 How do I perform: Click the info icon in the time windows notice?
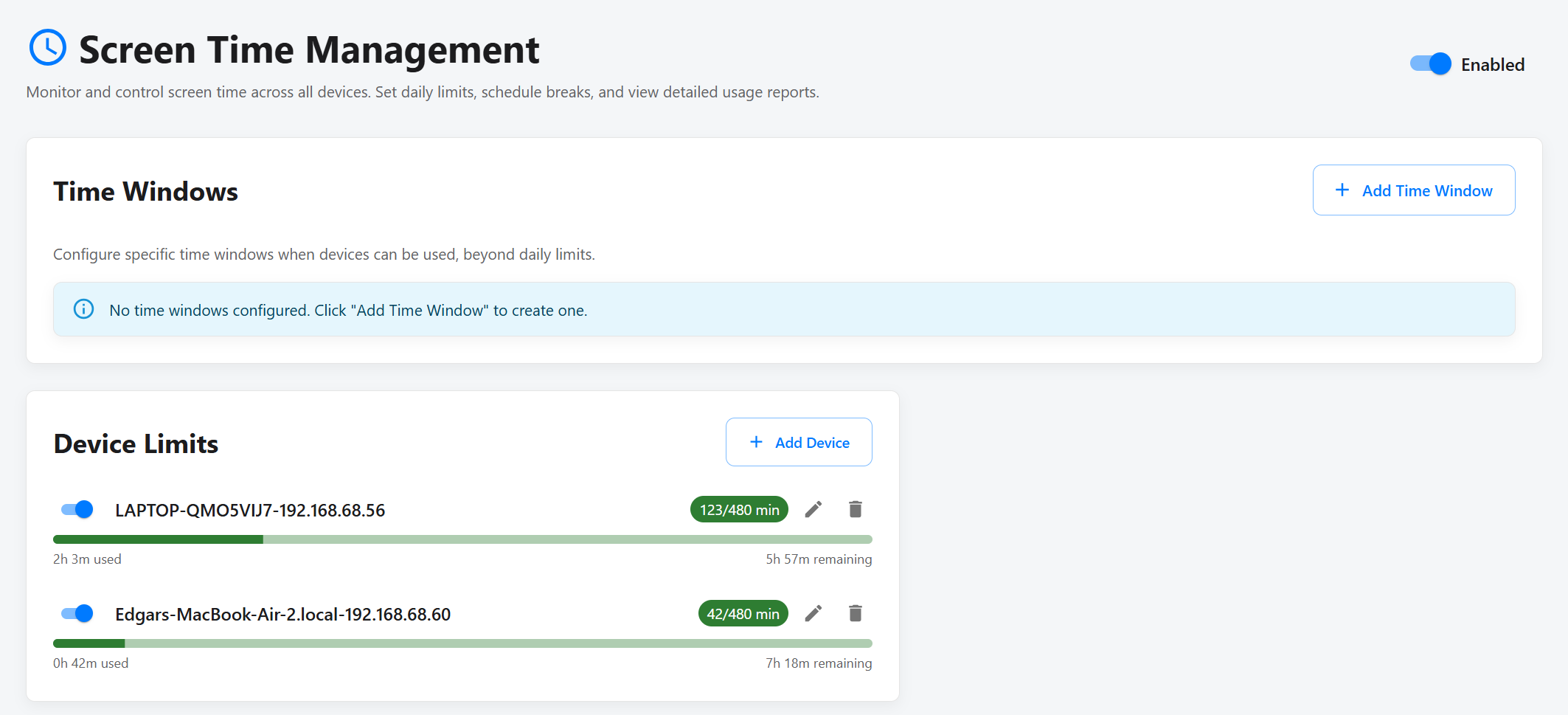point(83,309)
